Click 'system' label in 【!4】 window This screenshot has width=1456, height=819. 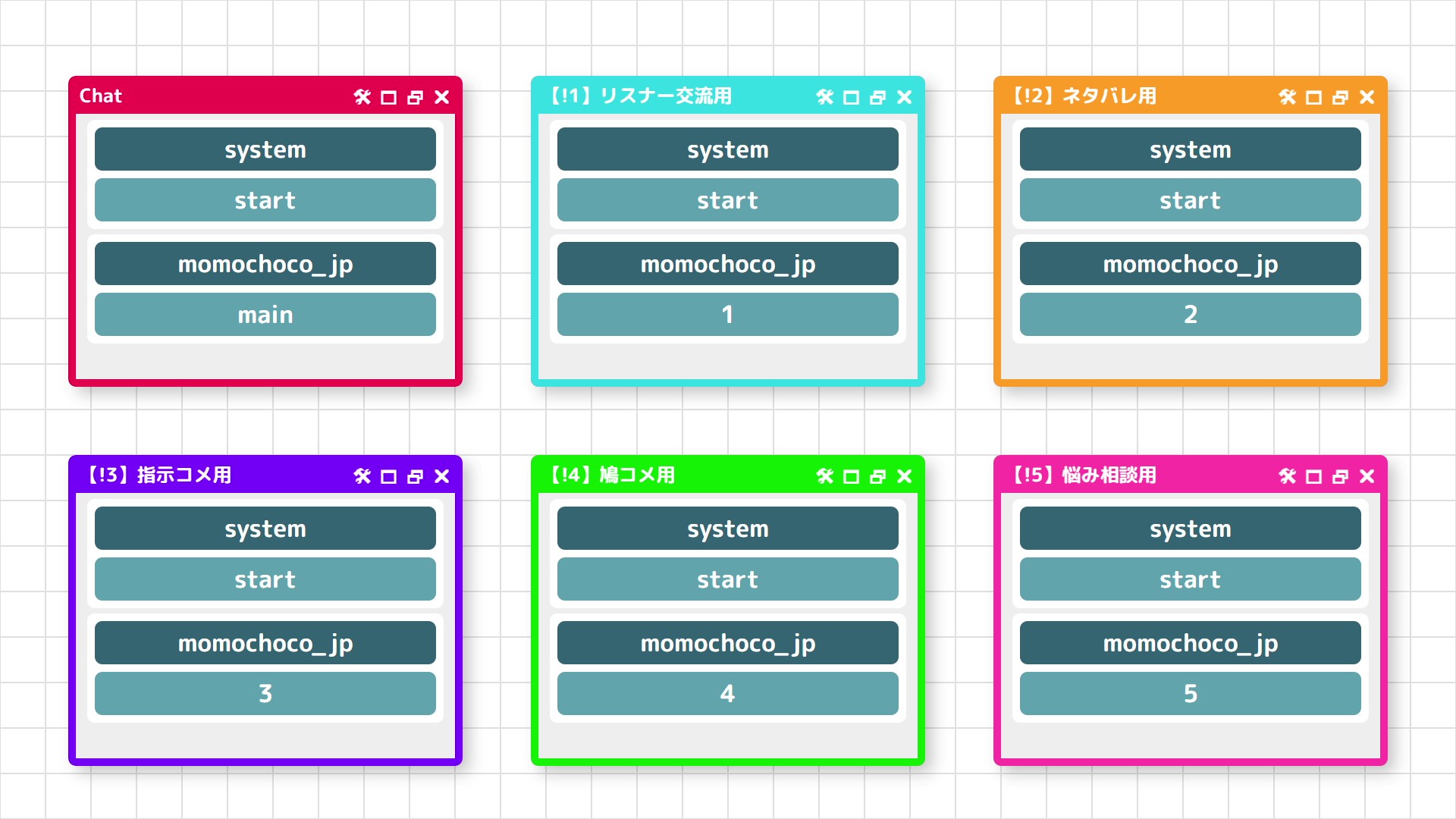click(728, 529)
